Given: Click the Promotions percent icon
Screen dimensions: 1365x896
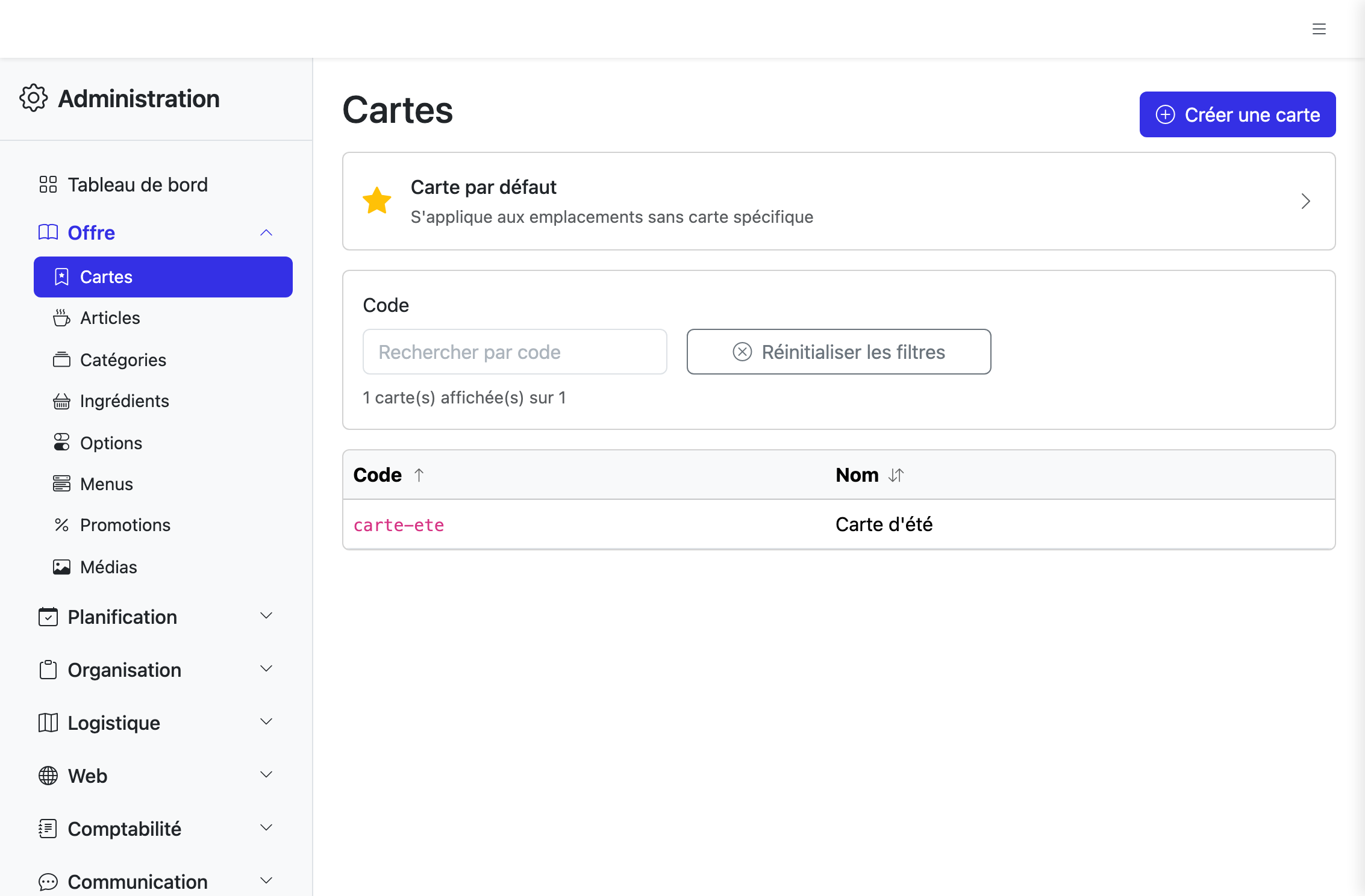Looking at the screenshot, I should point(61,525).
